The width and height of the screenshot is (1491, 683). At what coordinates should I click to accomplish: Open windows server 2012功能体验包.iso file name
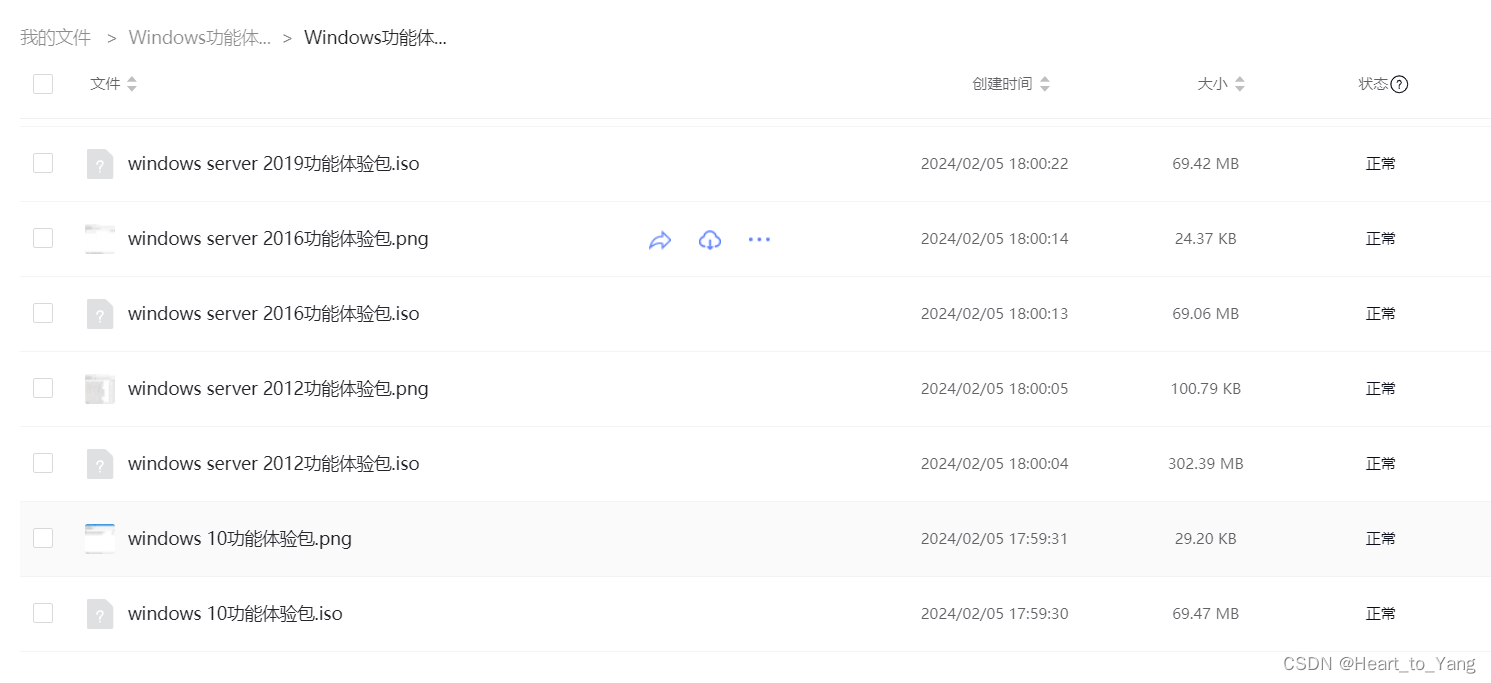(273, 464)
